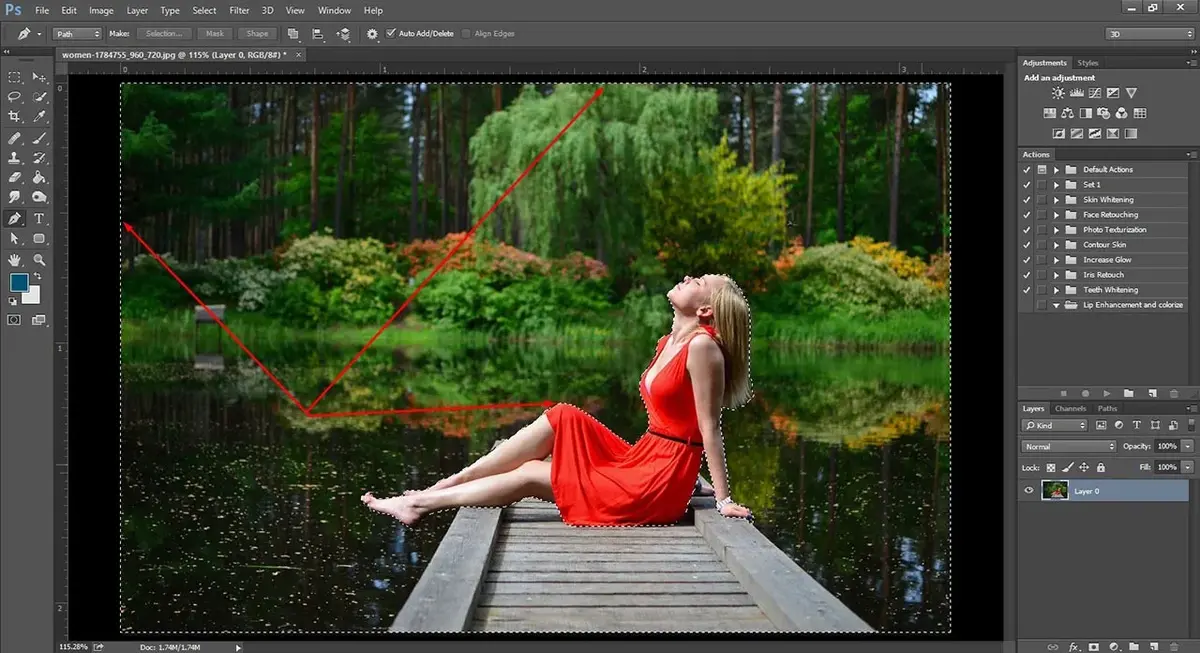Expand the Face Retouching action set
The width and height of the screenshot is (1200, 653).
click(x=1056, y=215)
